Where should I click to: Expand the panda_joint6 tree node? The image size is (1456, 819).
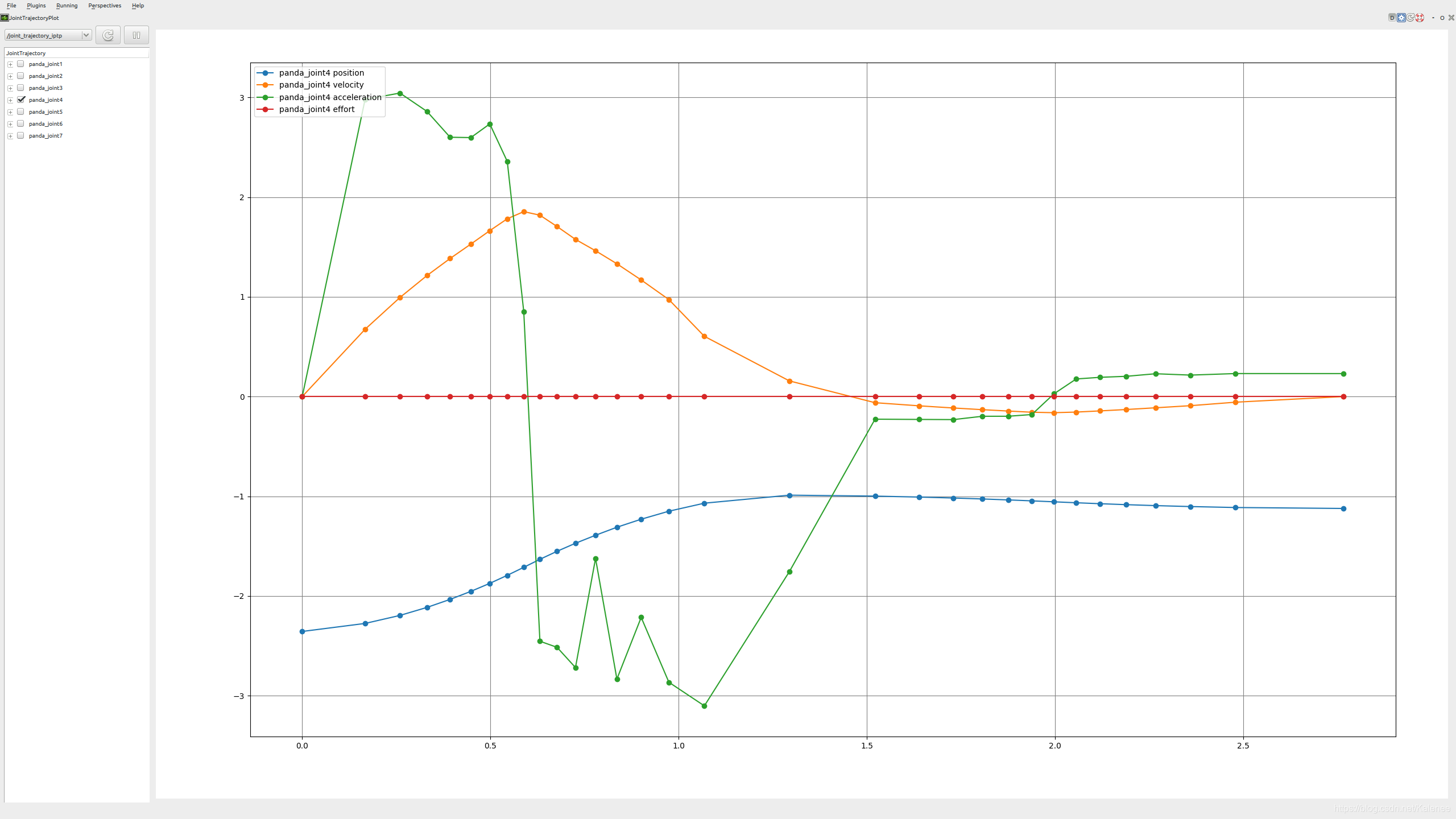10,124
